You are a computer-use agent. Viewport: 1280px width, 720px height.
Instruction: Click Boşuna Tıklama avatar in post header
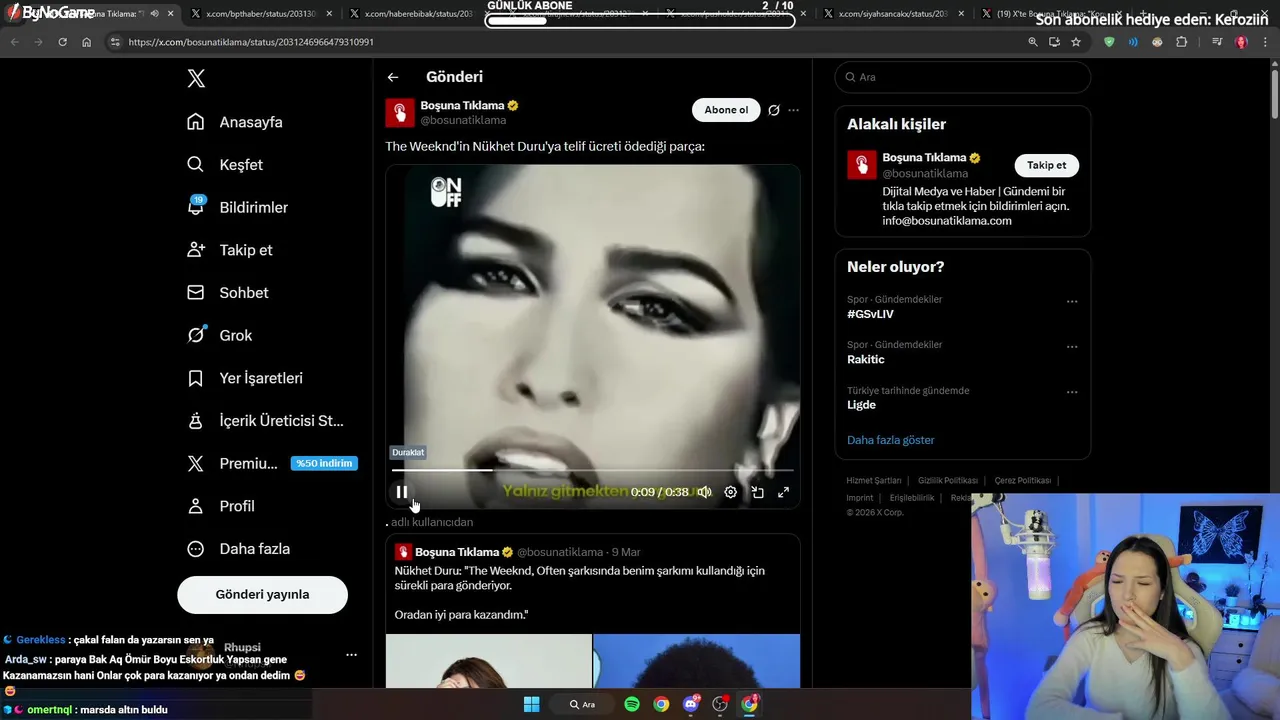pos(400,112)
